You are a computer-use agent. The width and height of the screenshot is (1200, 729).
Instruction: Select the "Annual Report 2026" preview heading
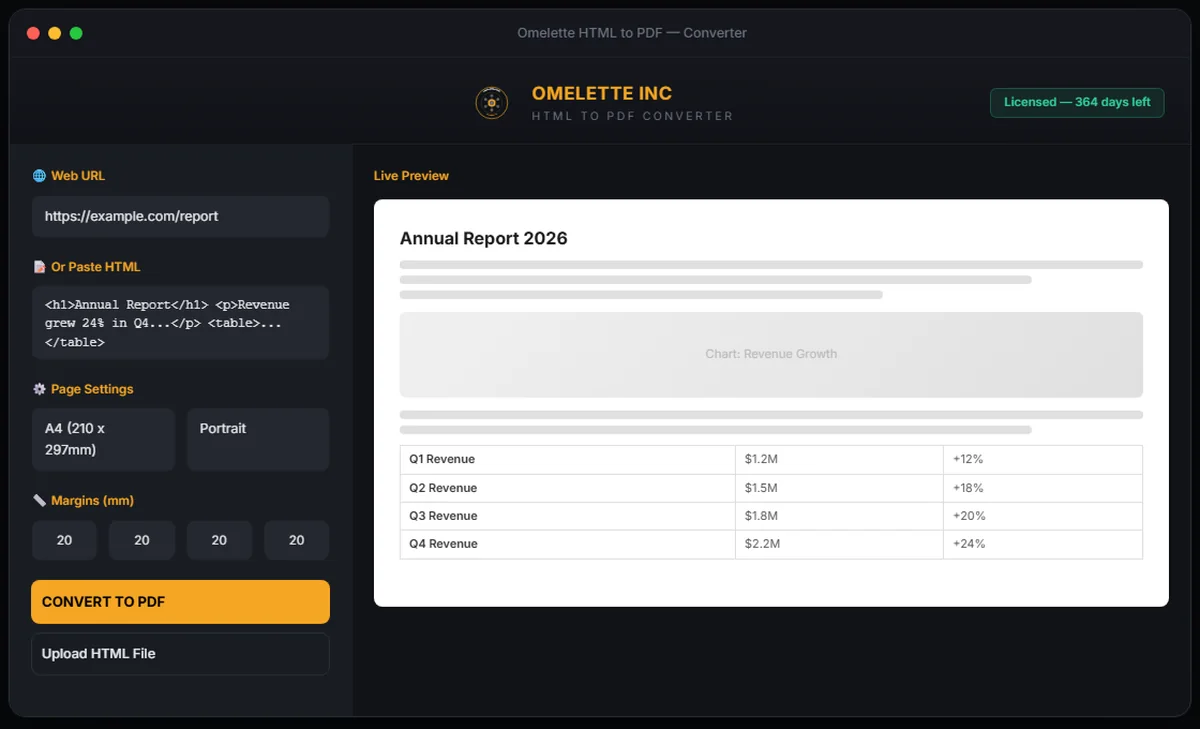click(484, 239)
